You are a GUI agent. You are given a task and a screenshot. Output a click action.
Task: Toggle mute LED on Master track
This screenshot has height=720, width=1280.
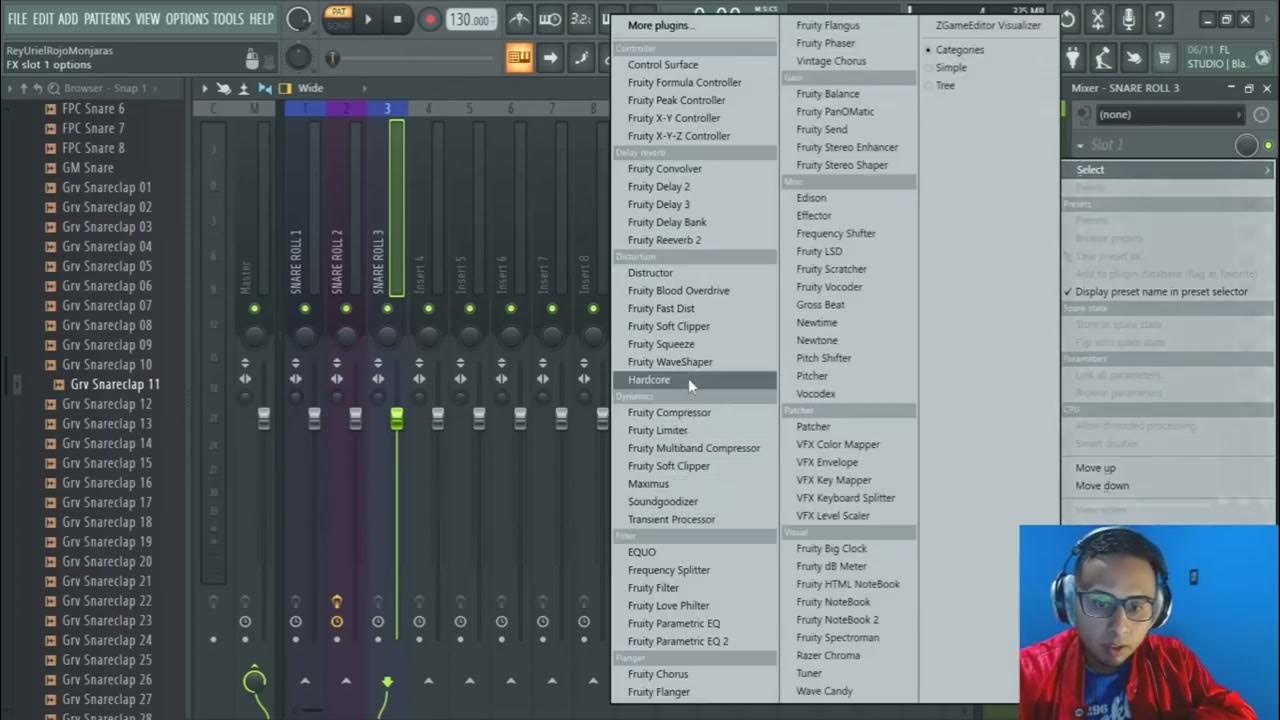pyautogui.click(x=254, y=309)
